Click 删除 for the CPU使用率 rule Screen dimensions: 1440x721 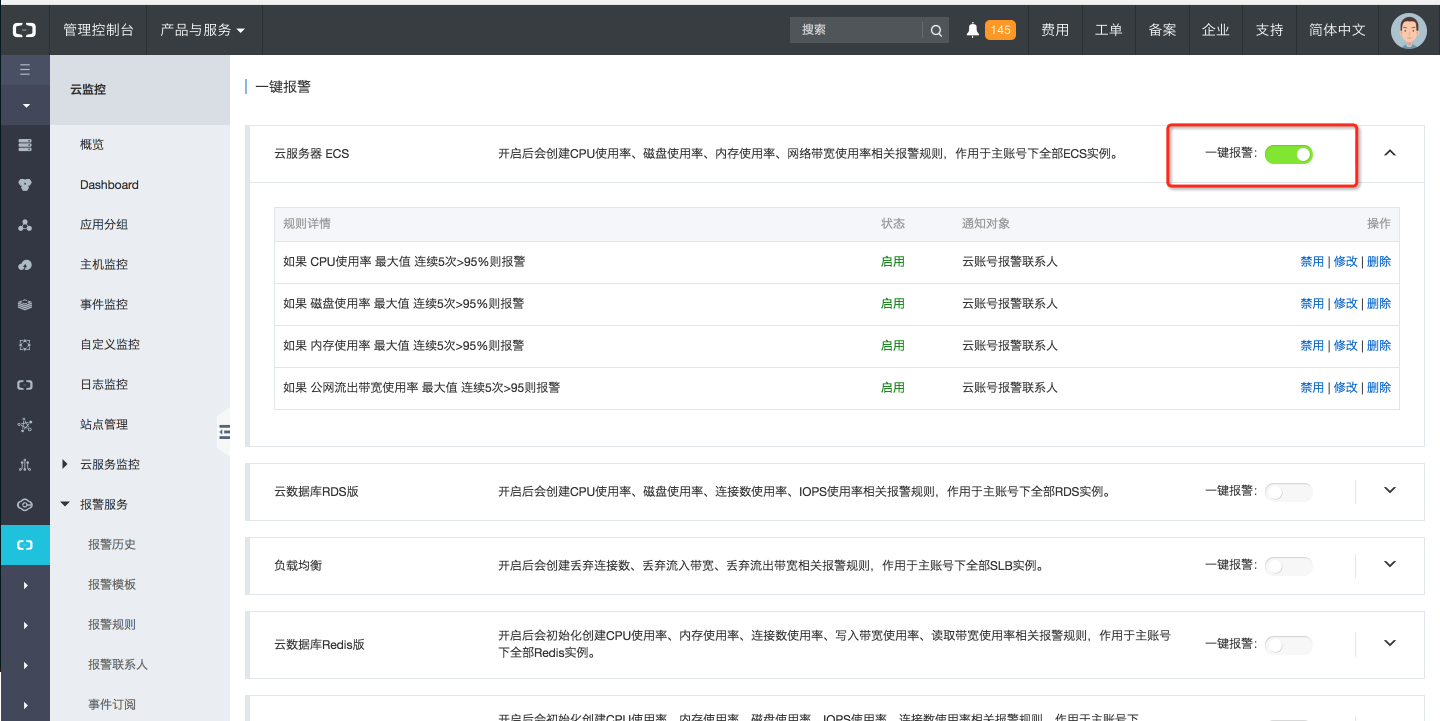tap(1379, 262)
